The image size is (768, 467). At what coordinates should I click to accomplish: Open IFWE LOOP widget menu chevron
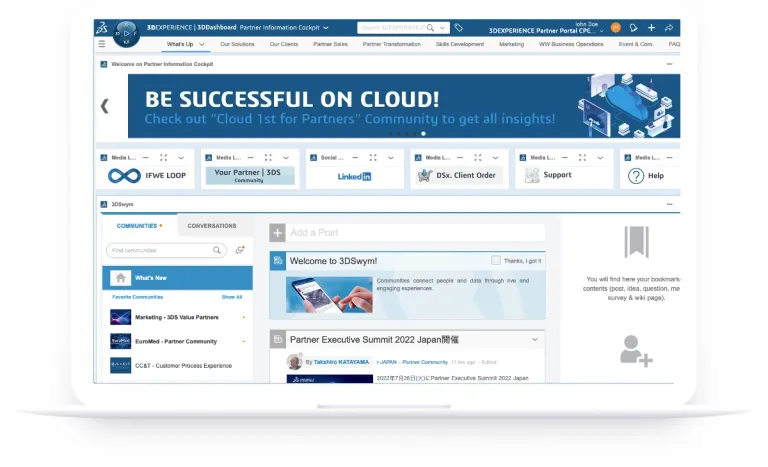tap(181, 158)
